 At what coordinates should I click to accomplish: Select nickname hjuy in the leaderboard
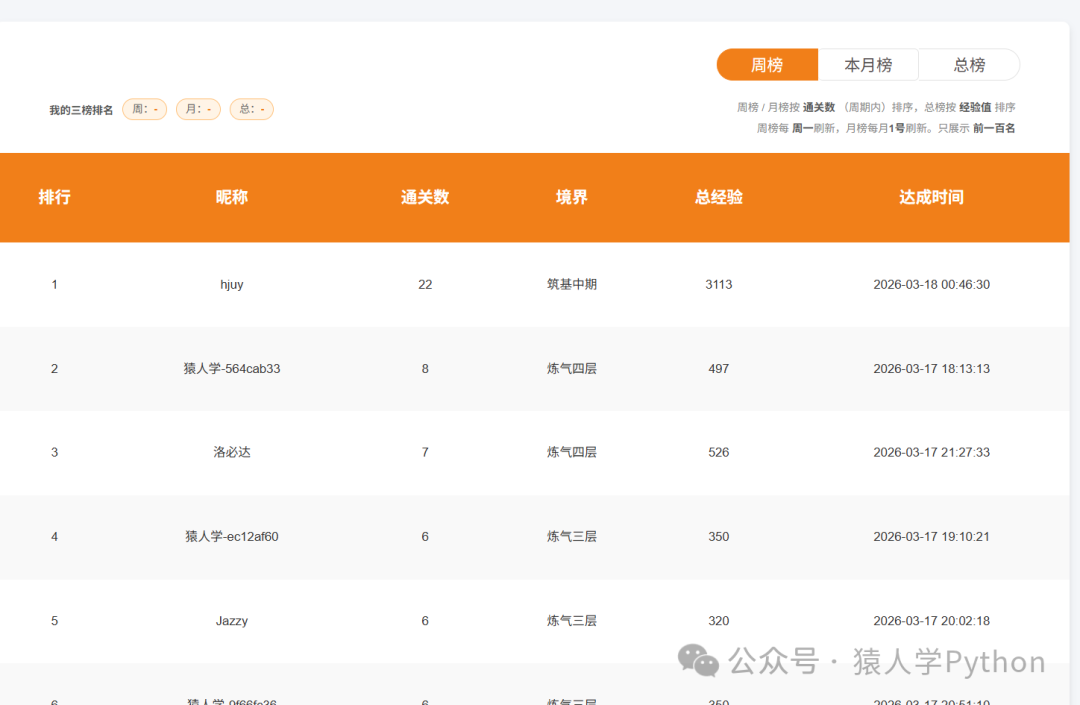tap(231, 284)
